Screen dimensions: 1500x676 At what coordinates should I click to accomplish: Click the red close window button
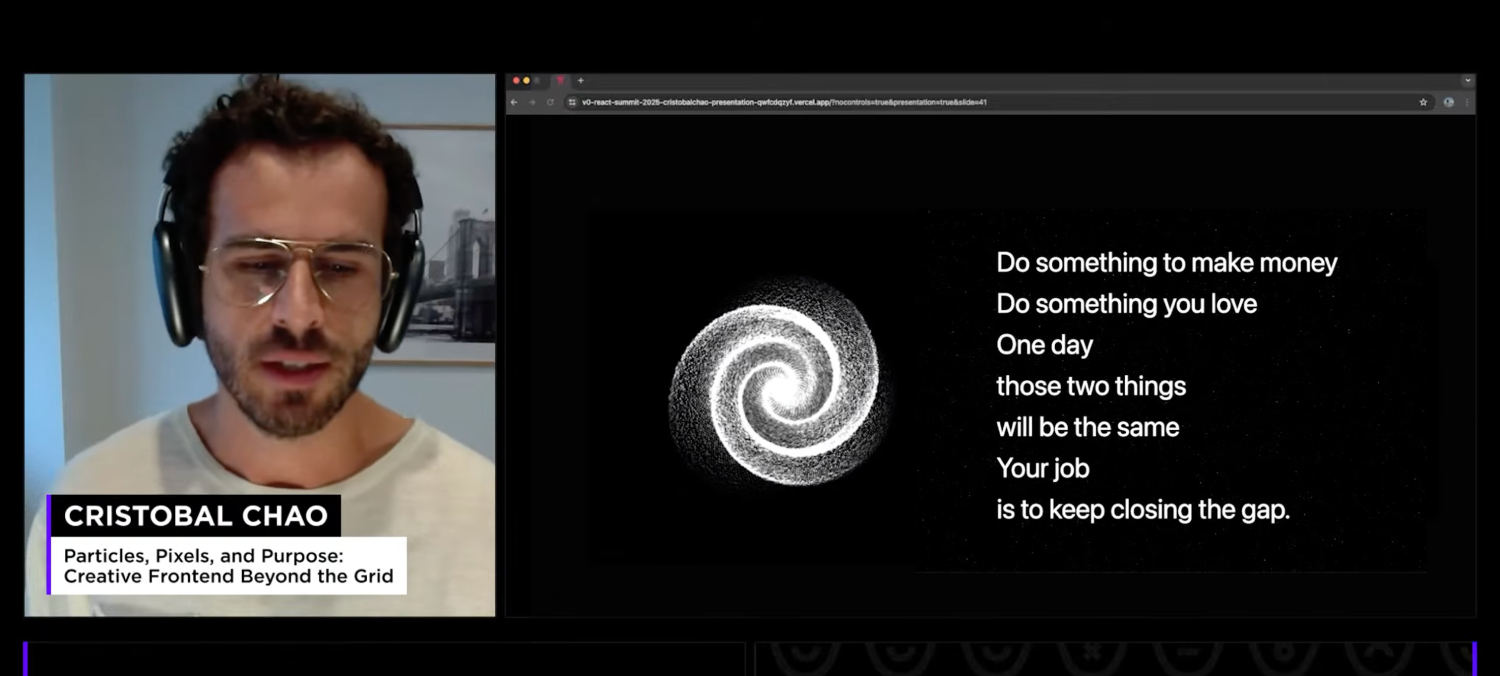(x=516, y=81)
